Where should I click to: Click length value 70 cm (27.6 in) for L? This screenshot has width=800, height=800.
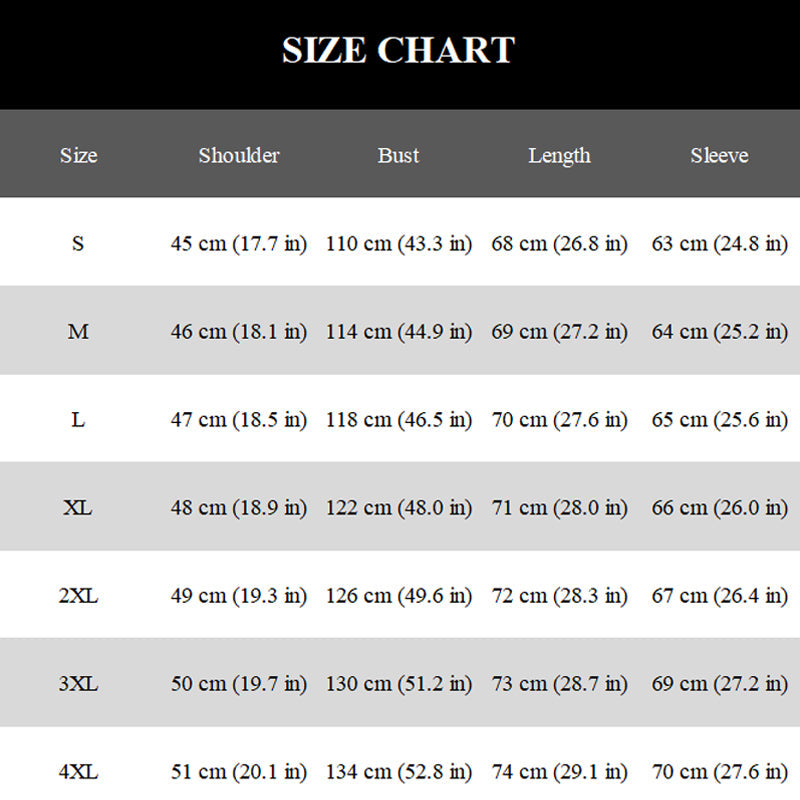559,420
